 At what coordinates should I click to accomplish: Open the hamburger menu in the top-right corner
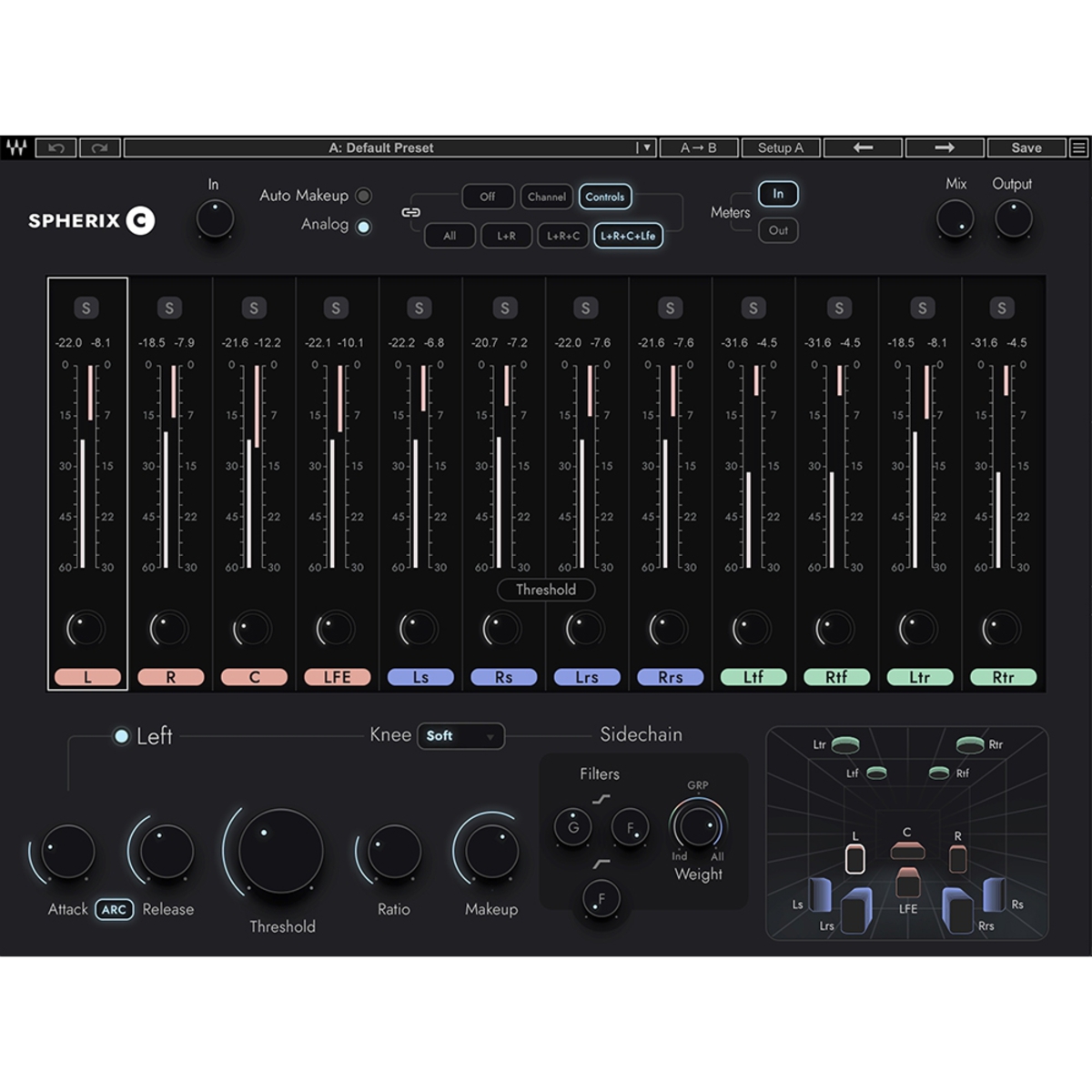pos(1078,147)
